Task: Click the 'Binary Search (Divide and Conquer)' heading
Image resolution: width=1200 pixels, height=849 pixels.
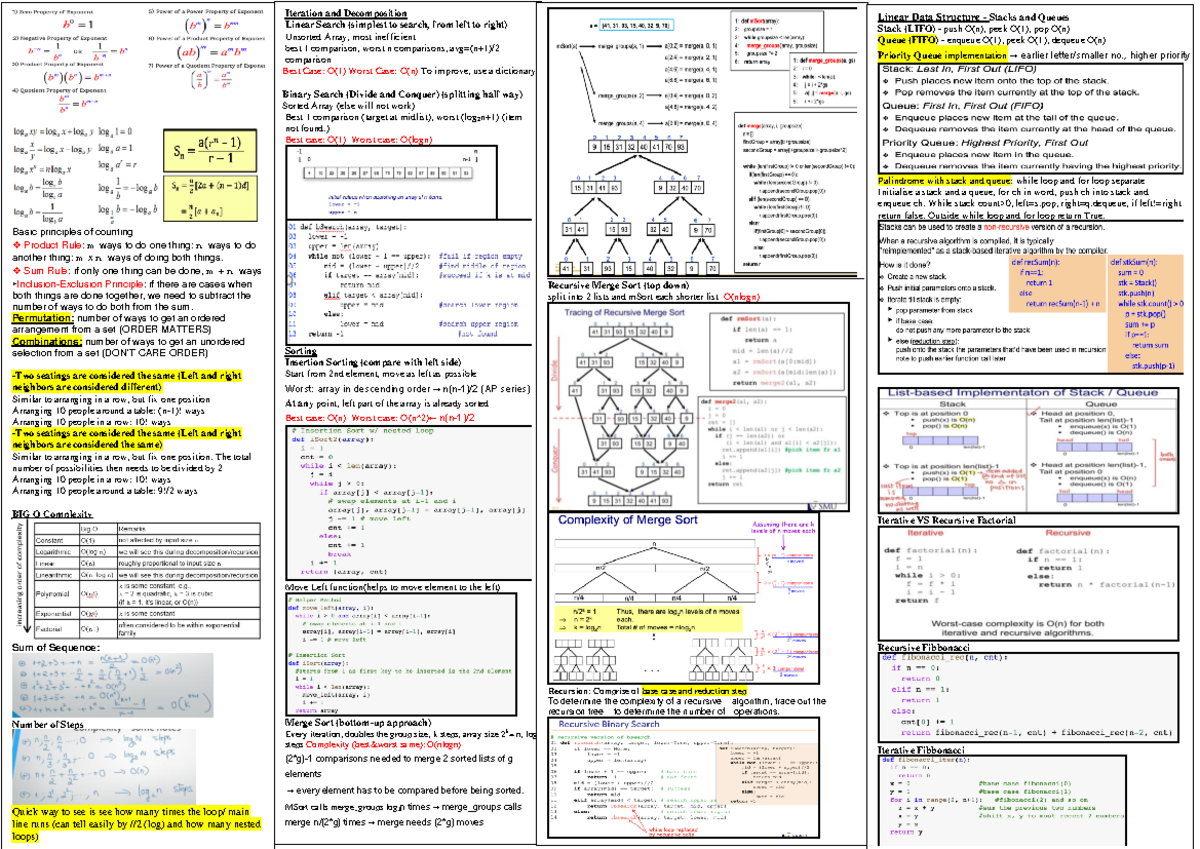Action: point(404,93)
